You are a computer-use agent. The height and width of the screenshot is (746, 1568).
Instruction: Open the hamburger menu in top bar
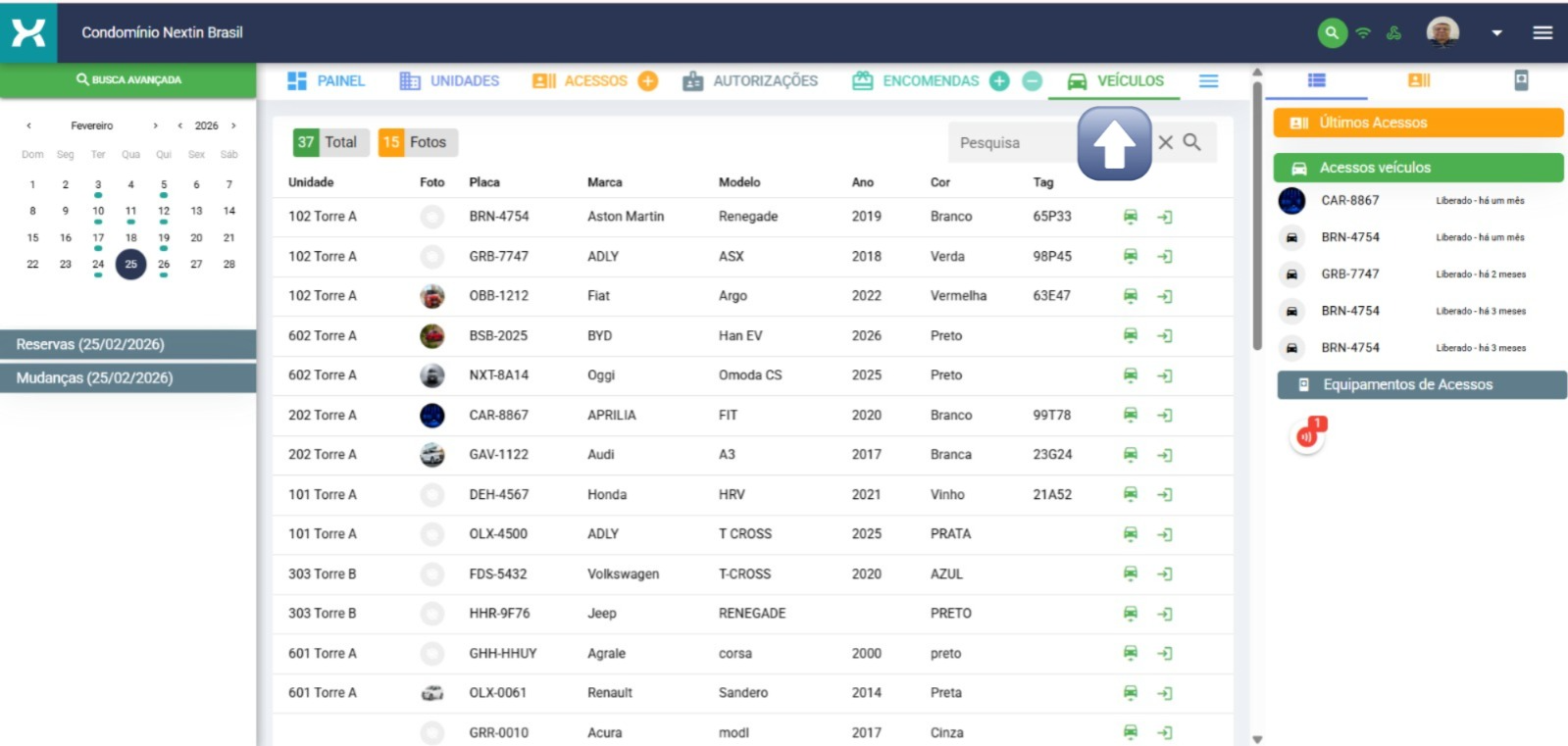(1543, 32)
